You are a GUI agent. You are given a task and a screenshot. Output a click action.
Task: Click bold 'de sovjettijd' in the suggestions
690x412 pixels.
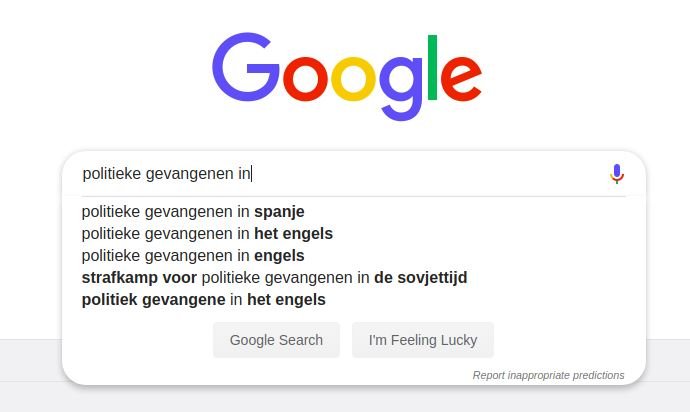click(421, 278)
